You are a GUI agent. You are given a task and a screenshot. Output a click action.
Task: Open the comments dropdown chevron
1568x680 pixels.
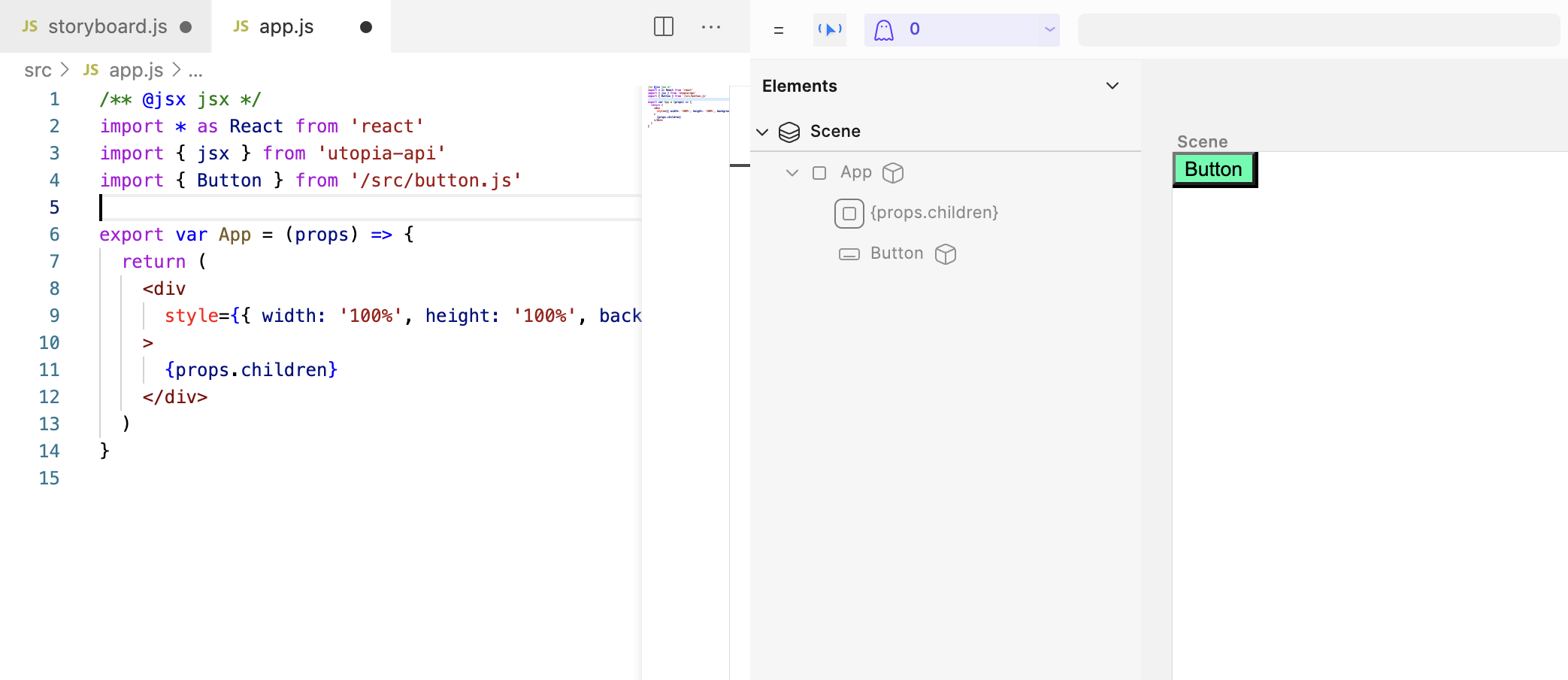tap(1050, 29)
